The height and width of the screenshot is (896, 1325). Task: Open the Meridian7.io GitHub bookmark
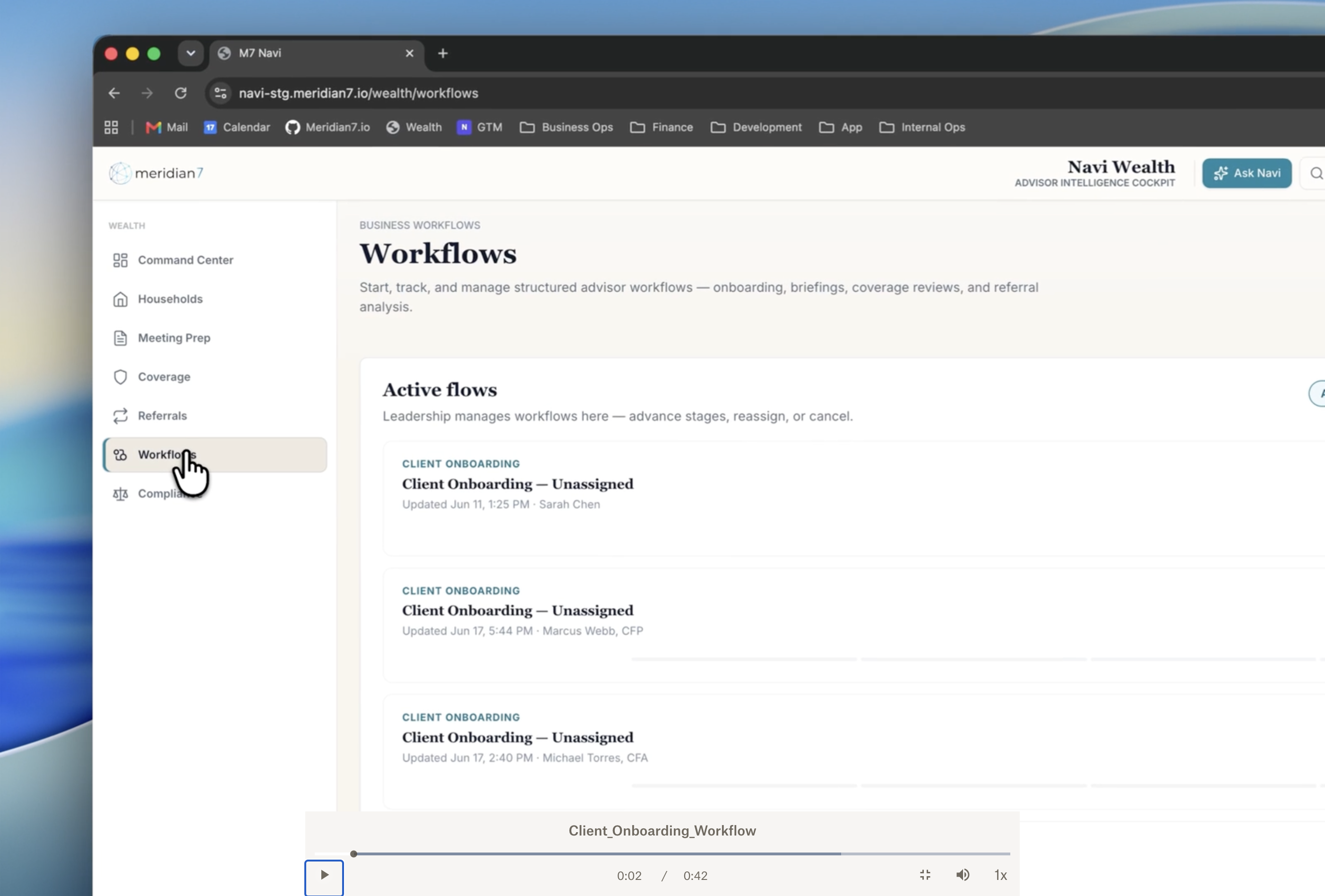(328, 127)
